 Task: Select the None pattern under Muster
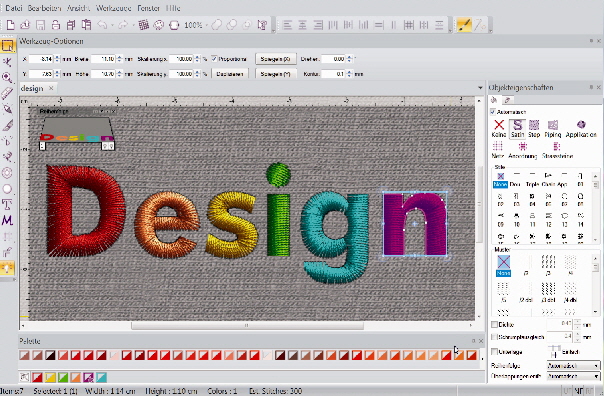click(x=503, y=266)
